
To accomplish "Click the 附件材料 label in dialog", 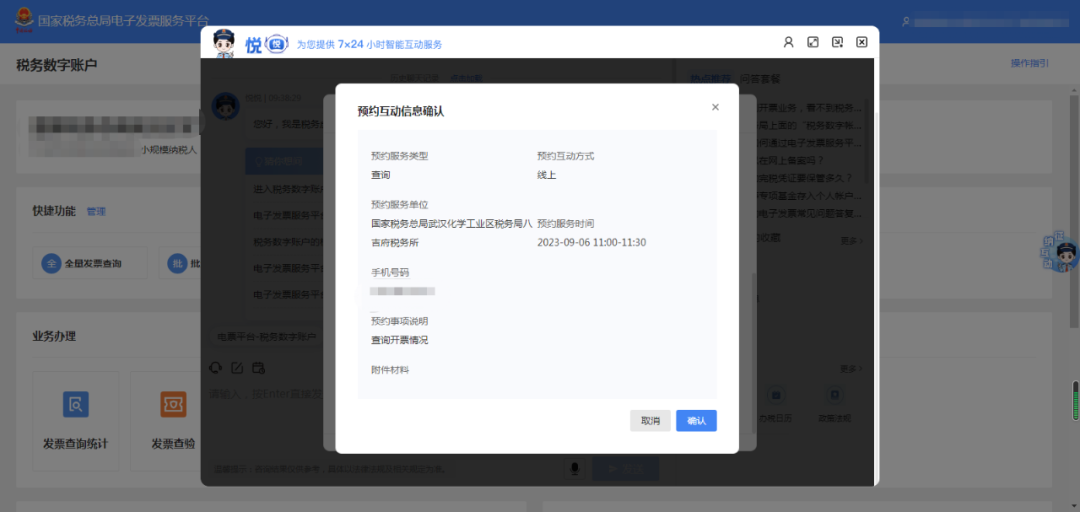I will point(390,370).
